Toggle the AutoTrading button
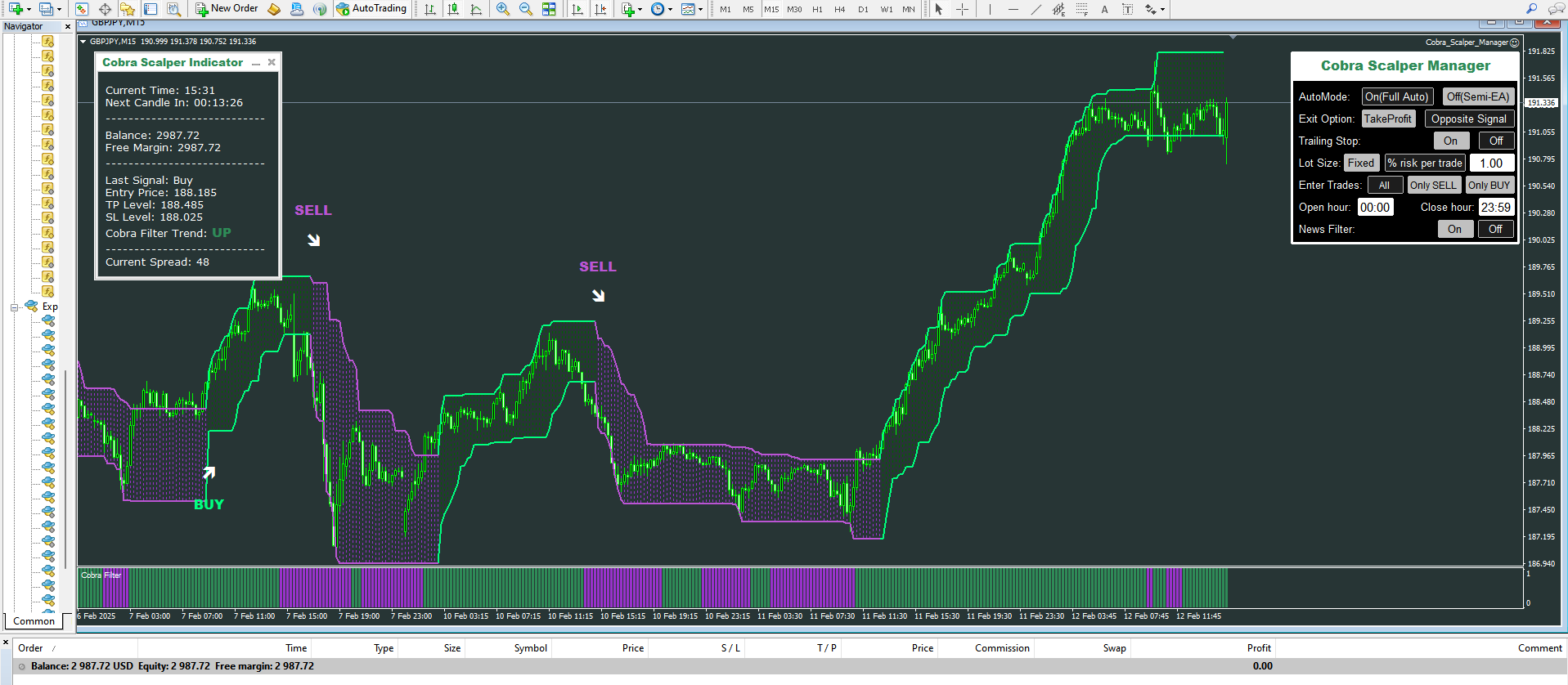 pos(371,9)
